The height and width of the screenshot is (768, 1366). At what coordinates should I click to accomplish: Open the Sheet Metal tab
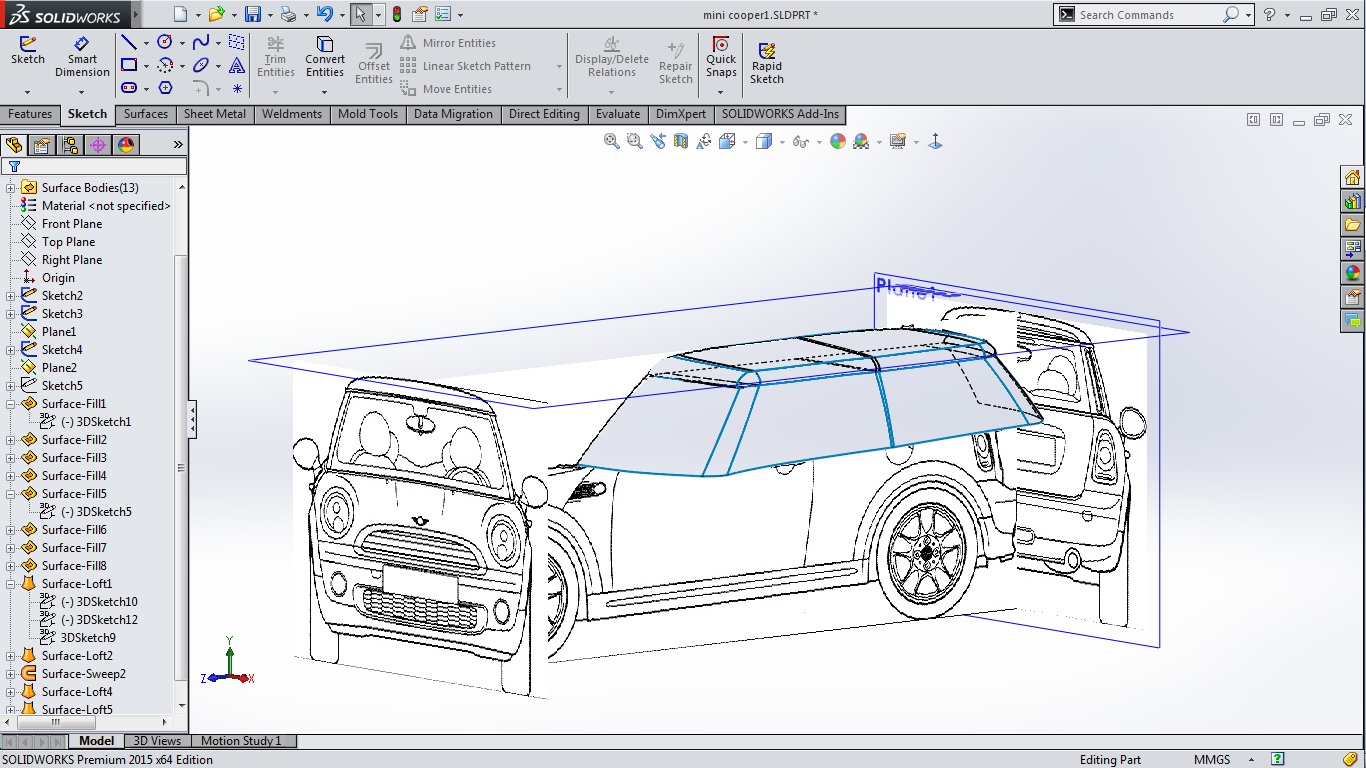click(215, 114)
